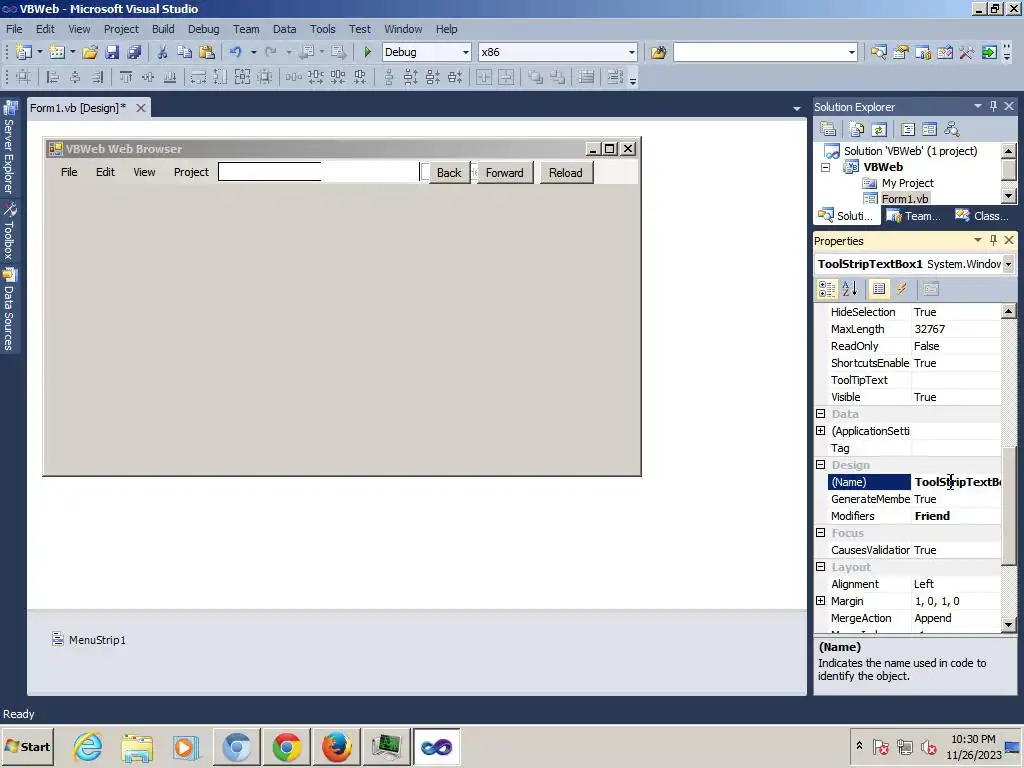The width and height of the screenshot is (1024, 768).
Task: Select the My Project node
Action: click(907, 183)
